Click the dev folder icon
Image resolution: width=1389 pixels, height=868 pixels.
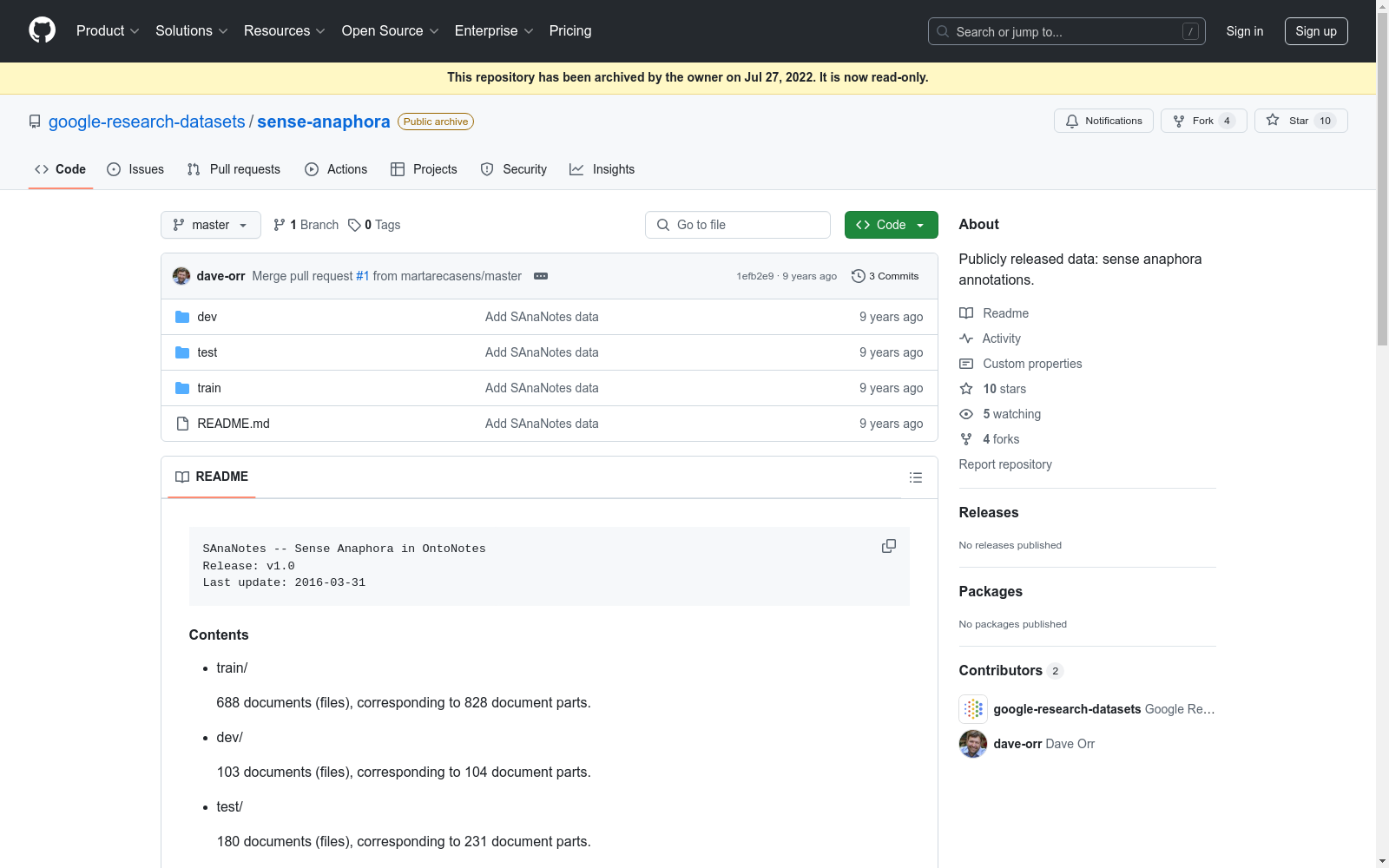click(x=182, y=317)
